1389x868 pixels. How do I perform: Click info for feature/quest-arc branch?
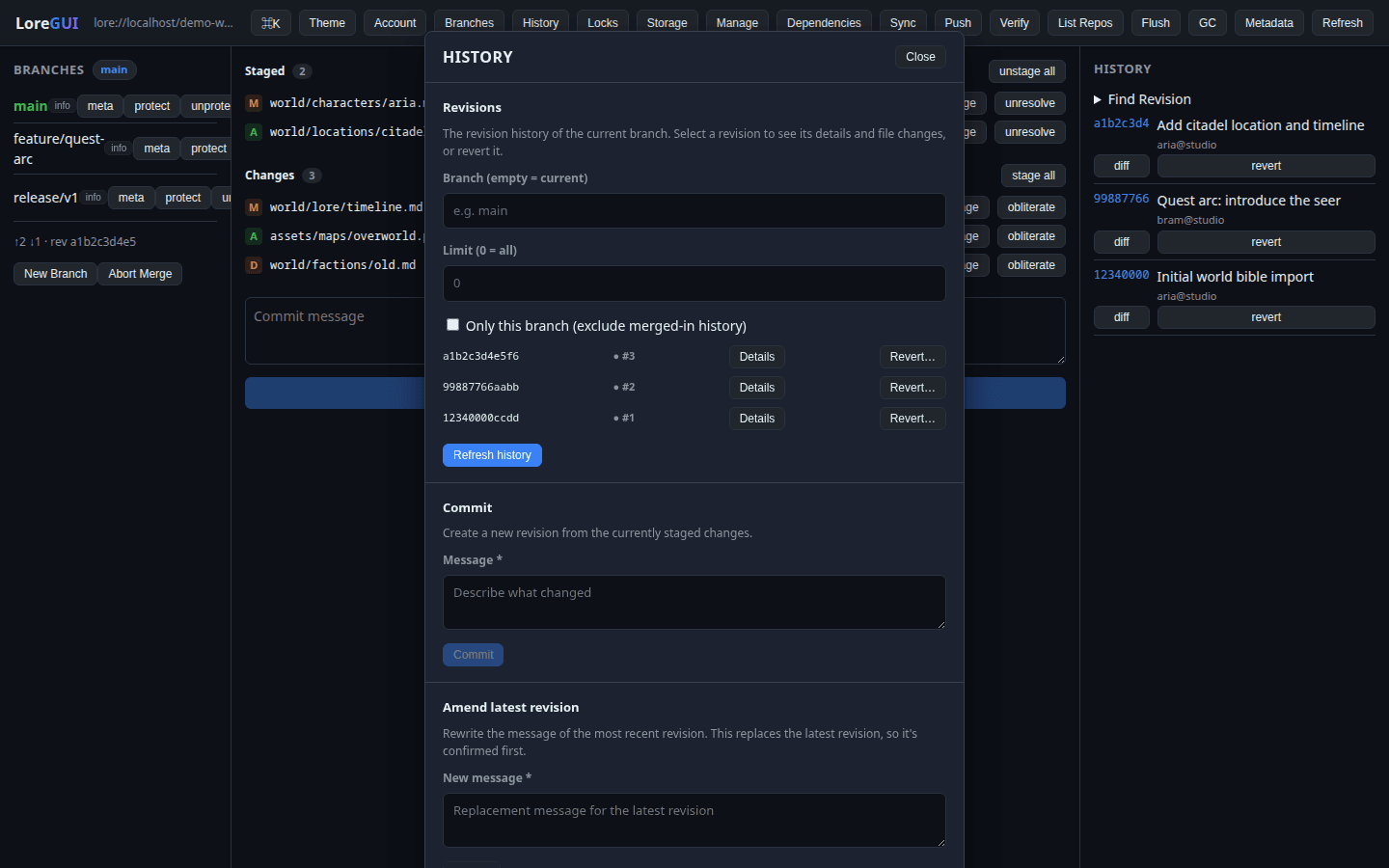(119, 149)
